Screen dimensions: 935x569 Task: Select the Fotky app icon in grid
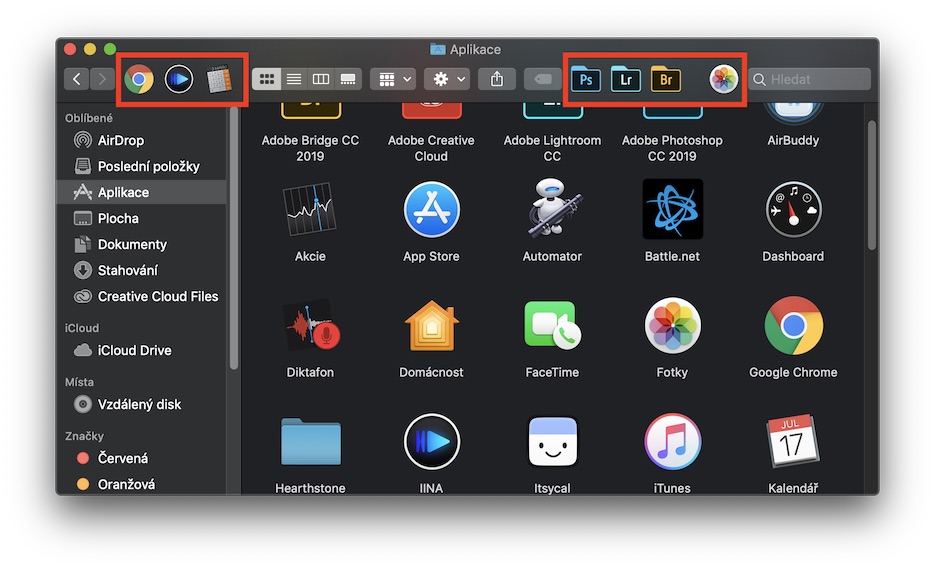(x=673, y=326)
